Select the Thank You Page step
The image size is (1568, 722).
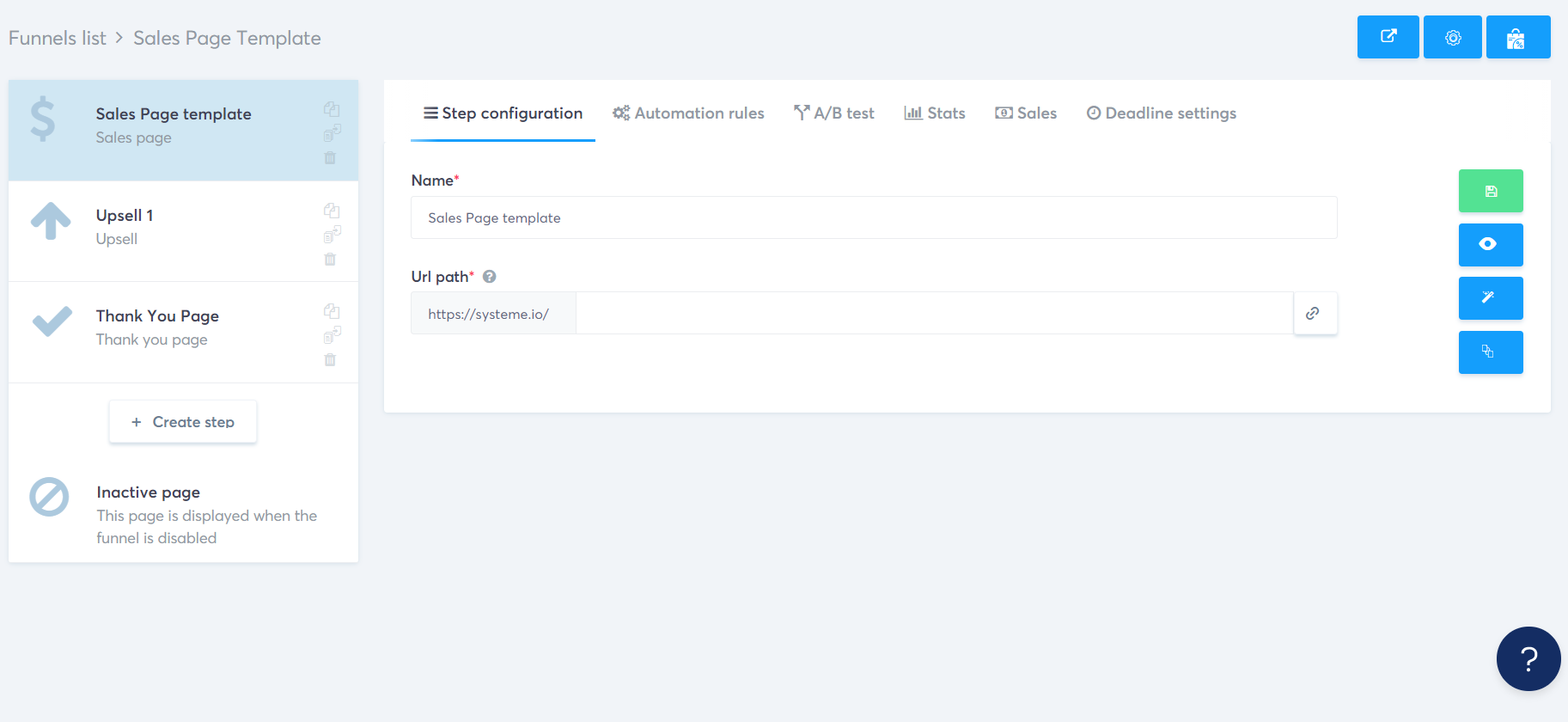coord(183,332)
